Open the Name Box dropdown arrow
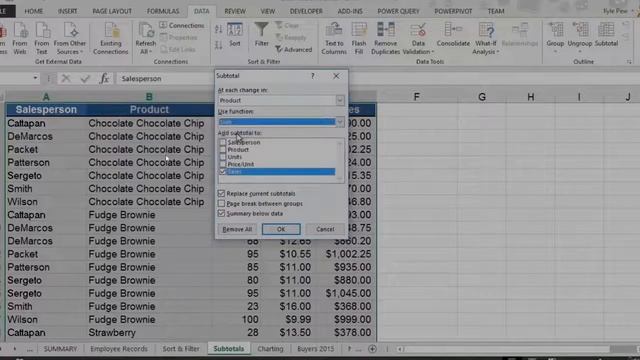 click(36, 78)
